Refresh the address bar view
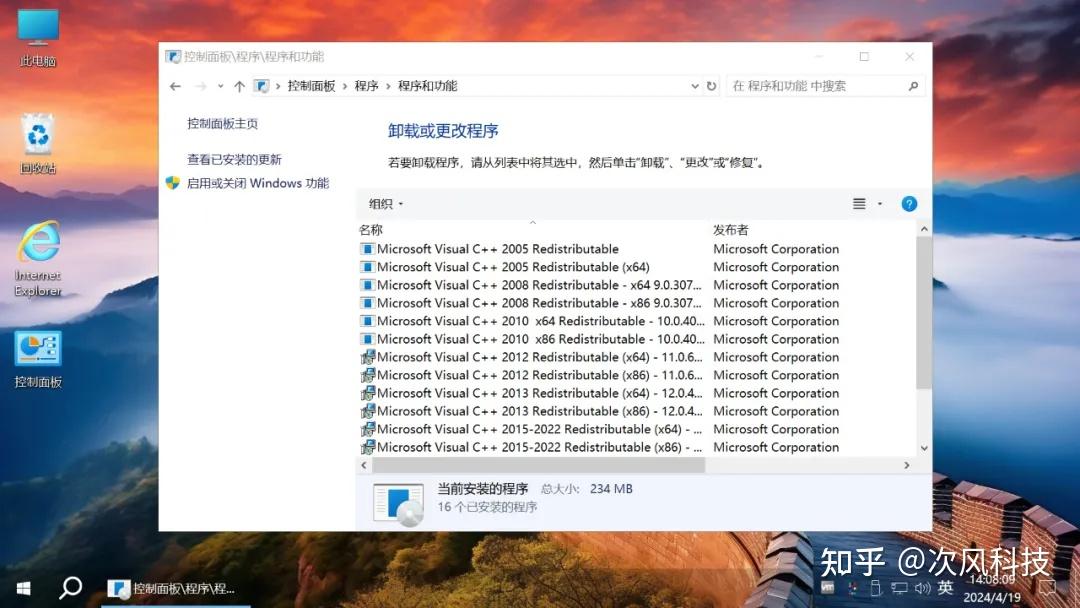Viewport: 1080px width, 608px height. pos(712,86)
